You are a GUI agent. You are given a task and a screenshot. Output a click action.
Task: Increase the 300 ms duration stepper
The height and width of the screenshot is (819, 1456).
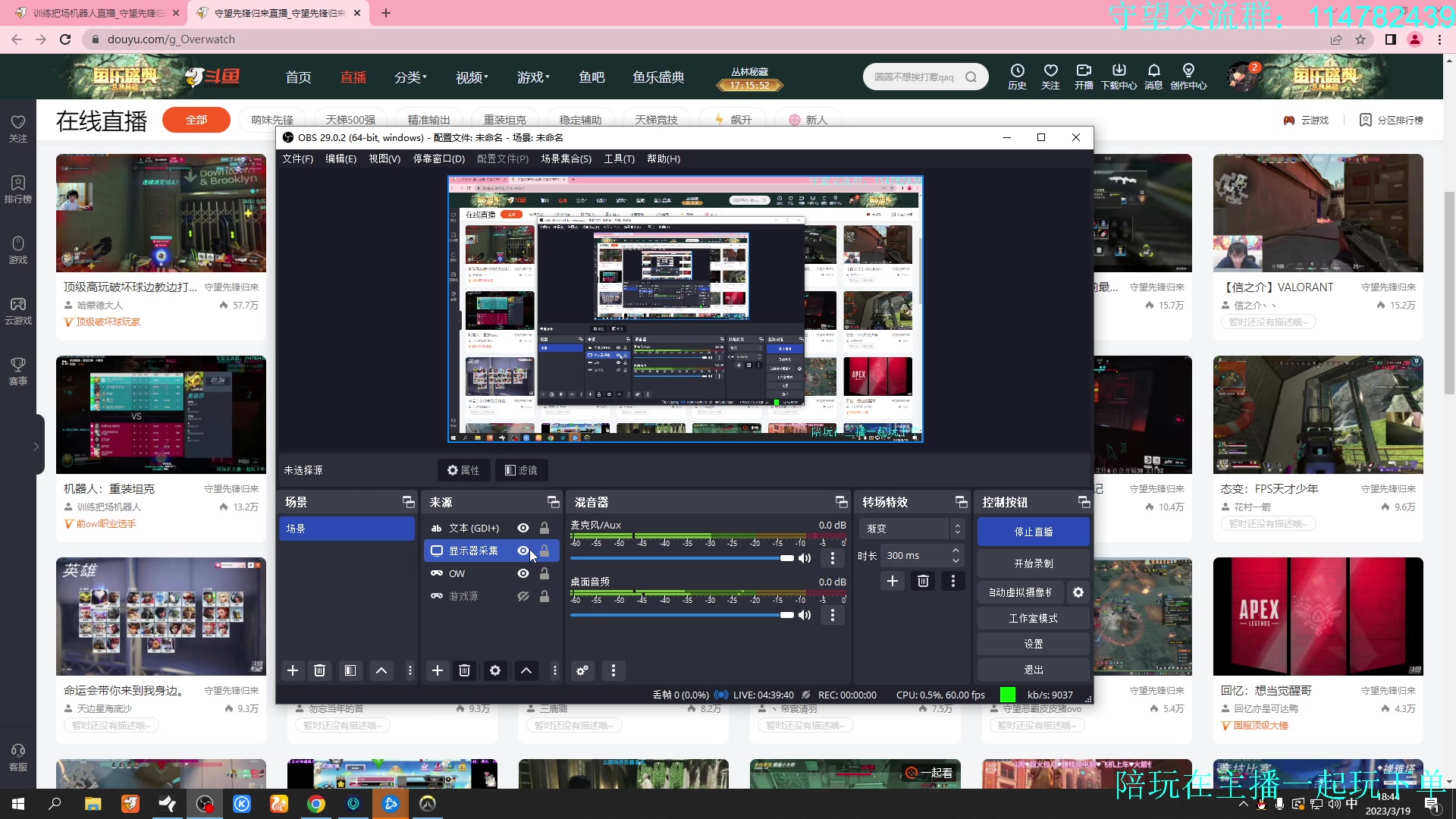955,551
